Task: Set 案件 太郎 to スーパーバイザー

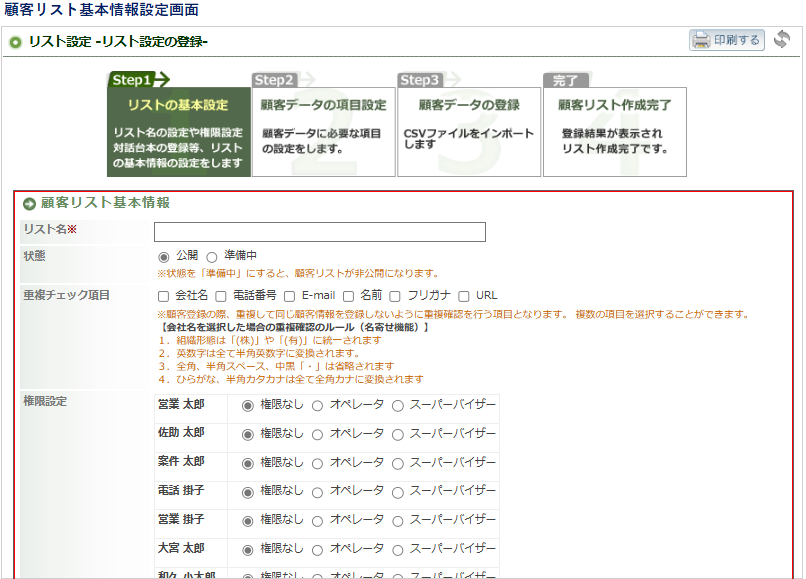Action: click(x=398, y=463)
